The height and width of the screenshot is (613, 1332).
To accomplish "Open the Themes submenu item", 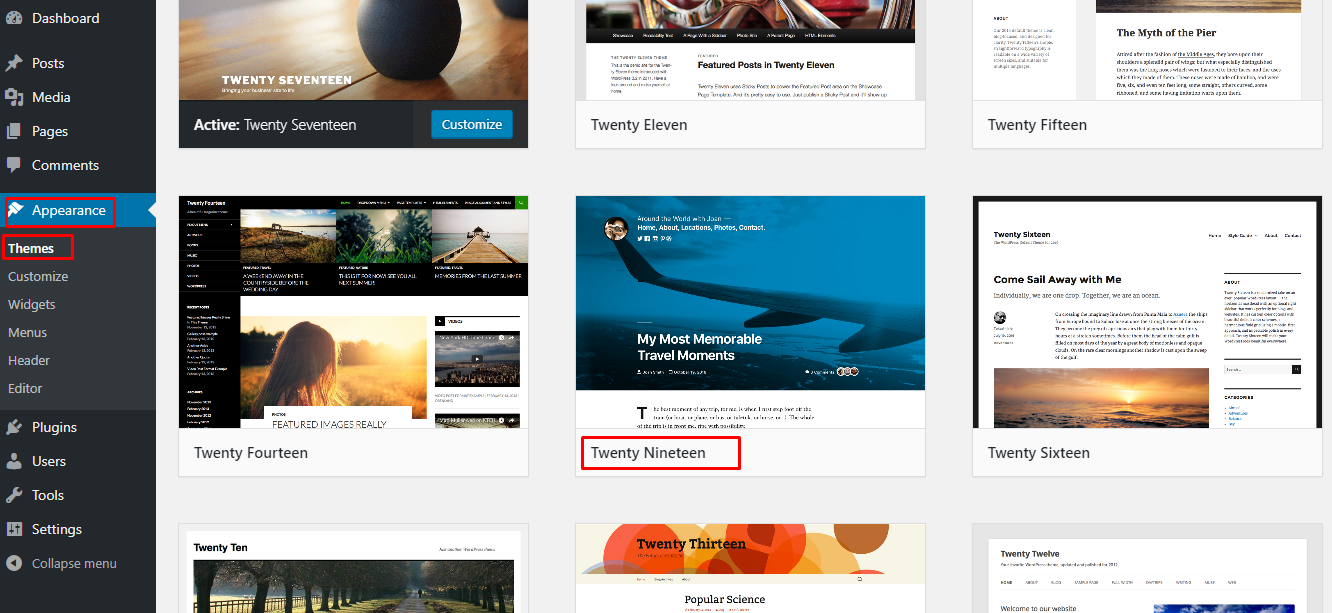I will [x=31, y=248].
